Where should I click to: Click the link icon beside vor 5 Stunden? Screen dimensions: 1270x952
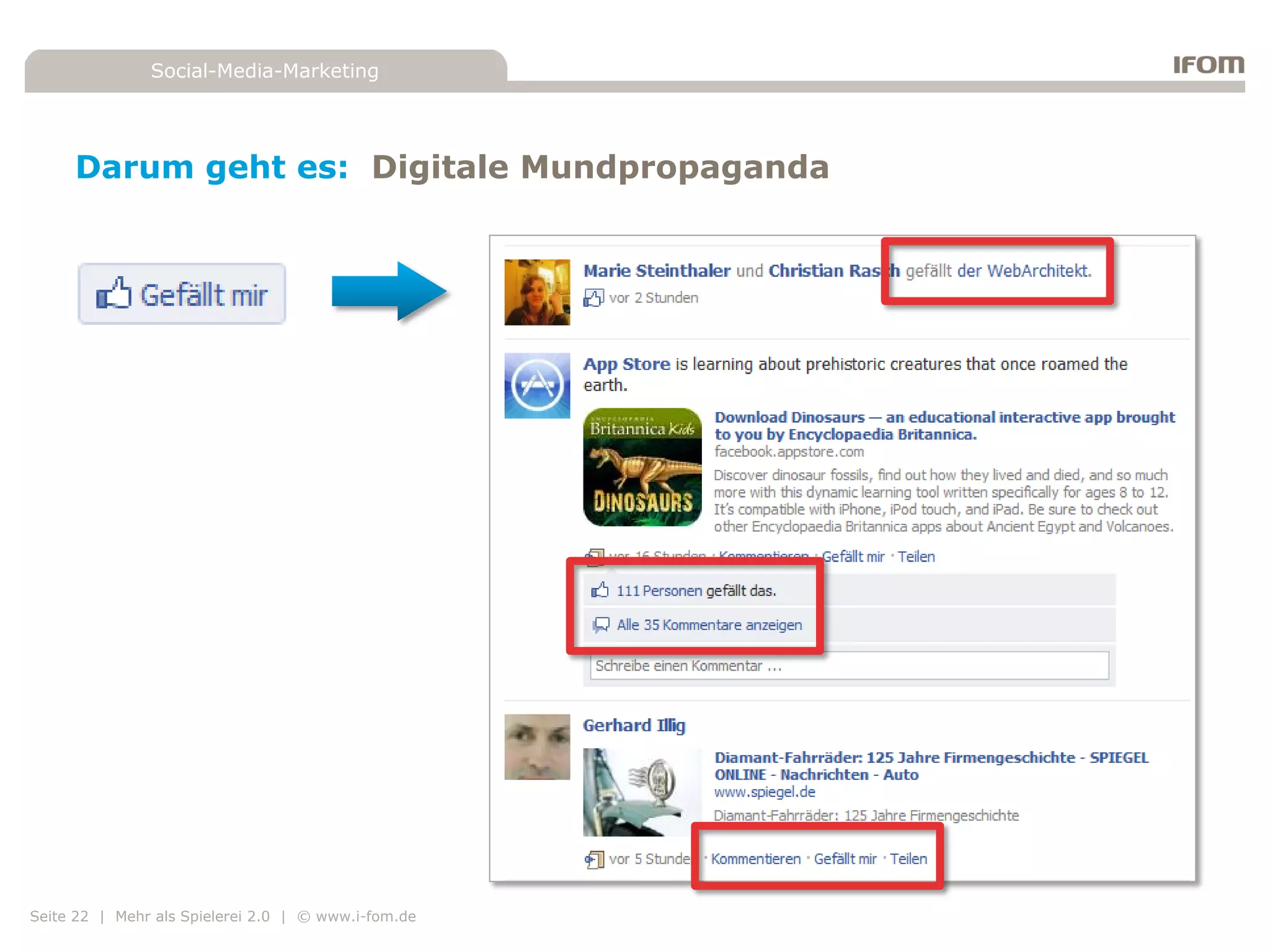(593, 859)
